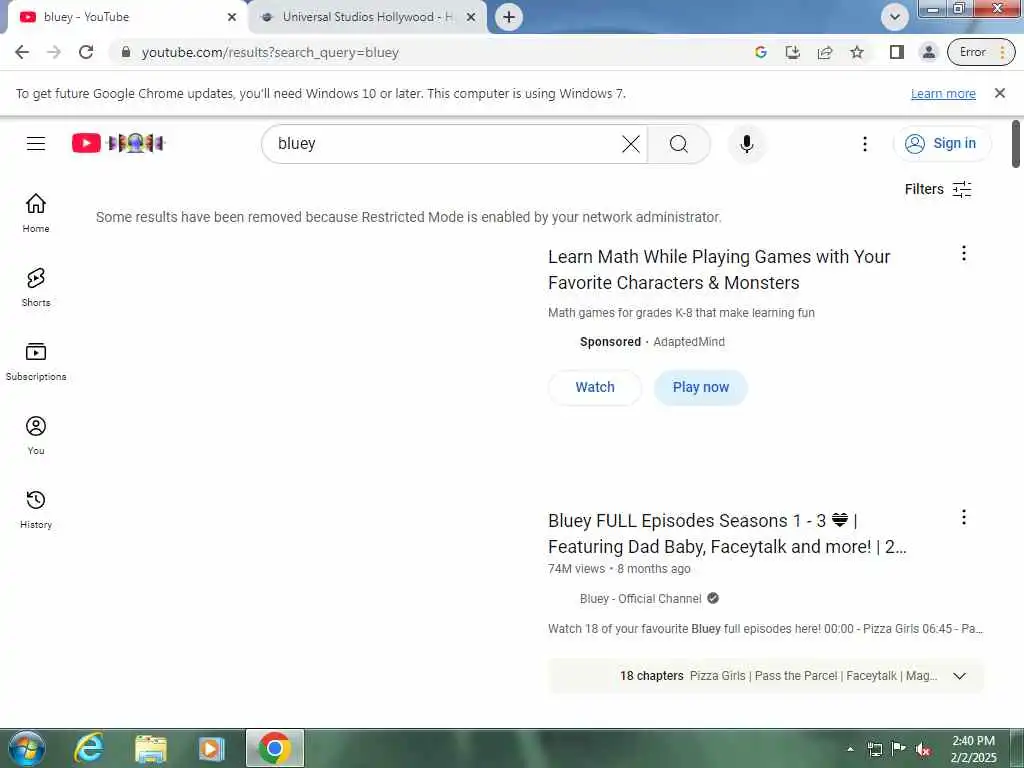Open Learn Math While Playing Games ad title
Screen dimensions: 1024x768
[x=719, y=270]
